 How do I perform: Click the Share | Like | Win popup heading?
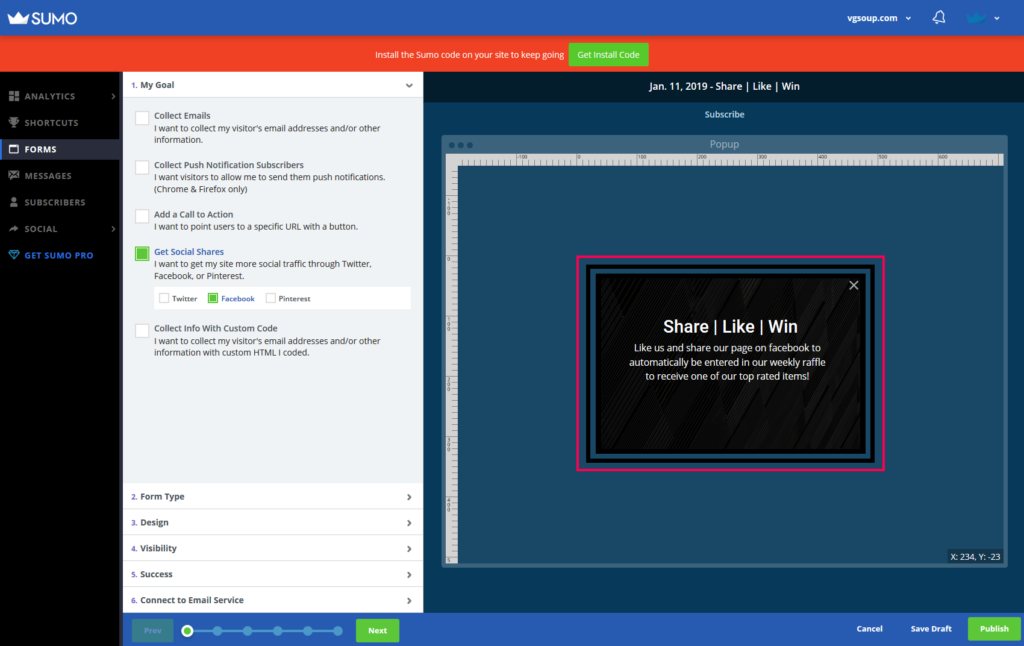coord(730,327)
